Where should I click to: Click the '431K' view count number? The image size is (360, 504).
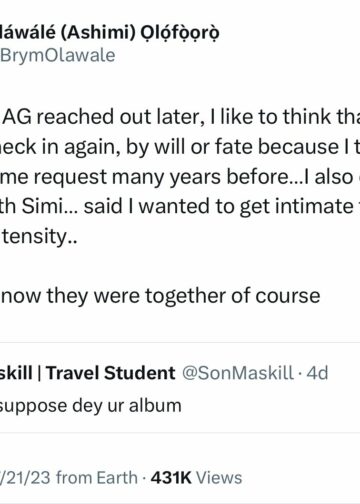click(171, 478)
